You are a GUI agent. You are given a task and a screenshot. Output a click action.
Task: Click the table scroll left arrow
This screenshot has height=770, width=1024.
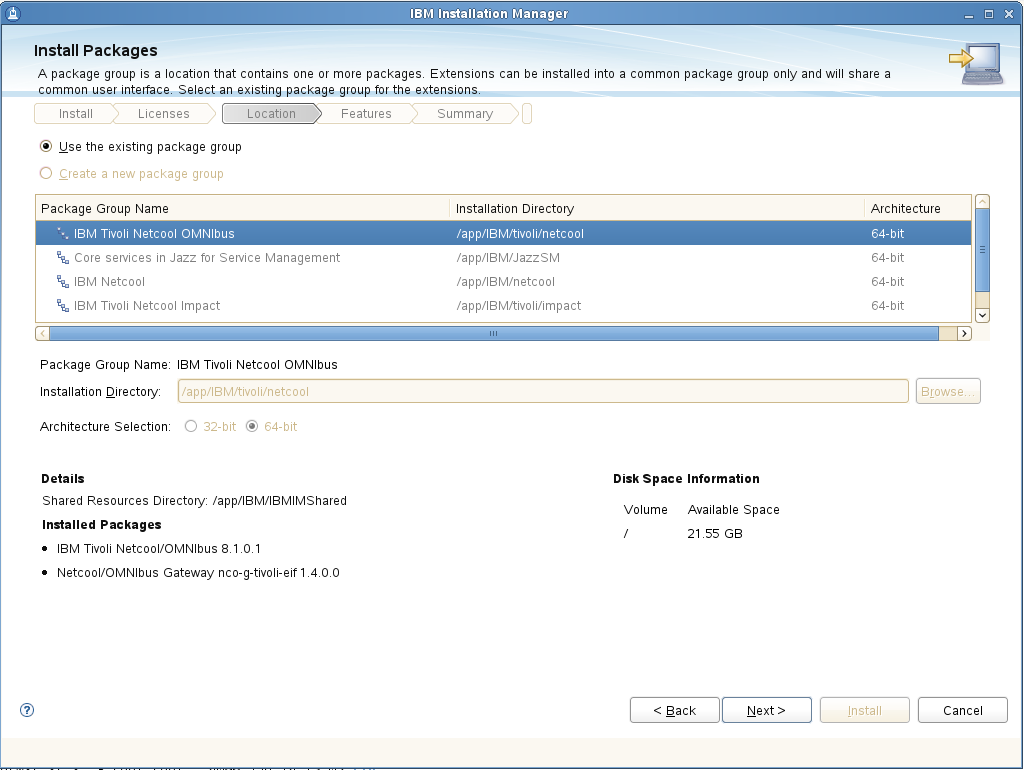point(42,334)
